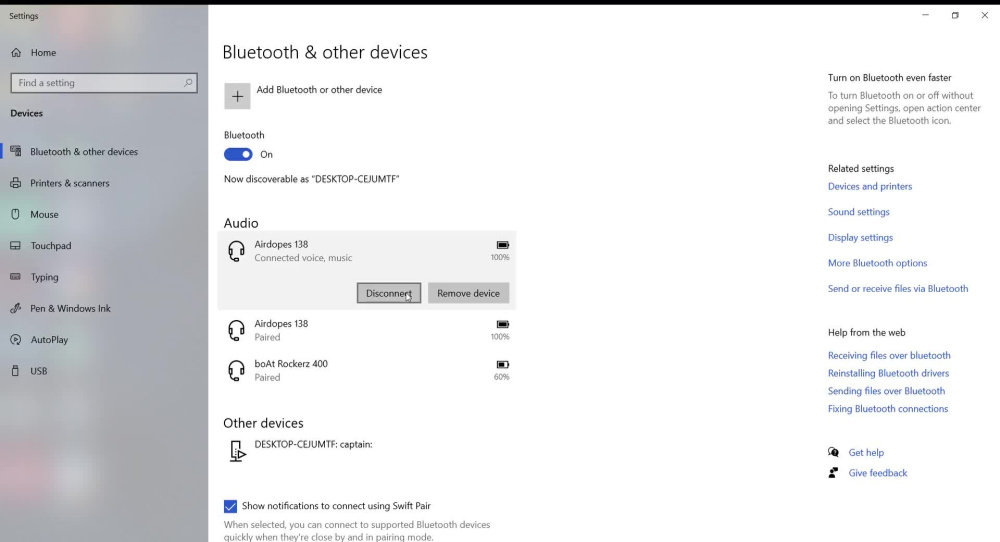Image resolution: width=1000 pixels, height=542 pixels.
Task: Click the plus icon to add device
Action: point(237,96)
